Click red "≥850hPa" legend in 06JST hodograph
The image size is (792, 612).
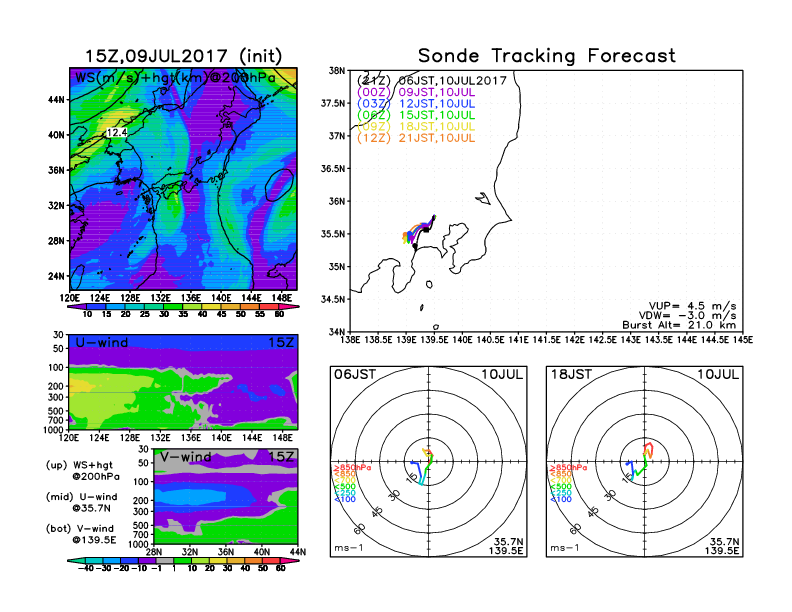click(352, 468)
